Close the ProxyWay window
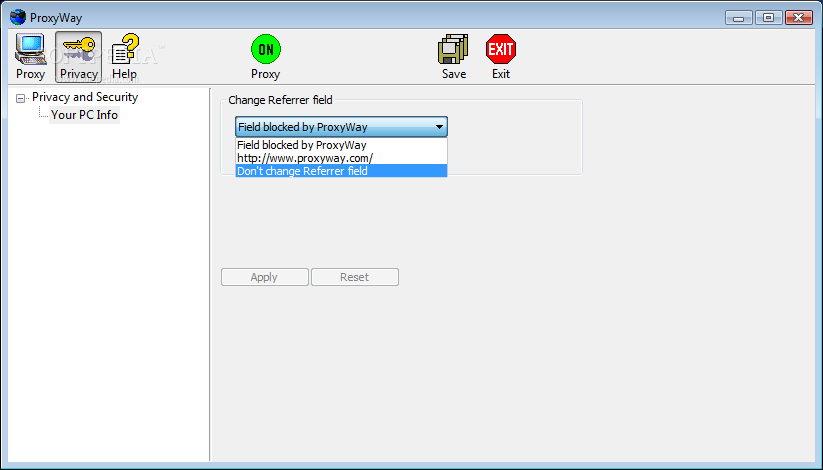The image size is (823, 470). pyautogui.click(x=799, y=18)
